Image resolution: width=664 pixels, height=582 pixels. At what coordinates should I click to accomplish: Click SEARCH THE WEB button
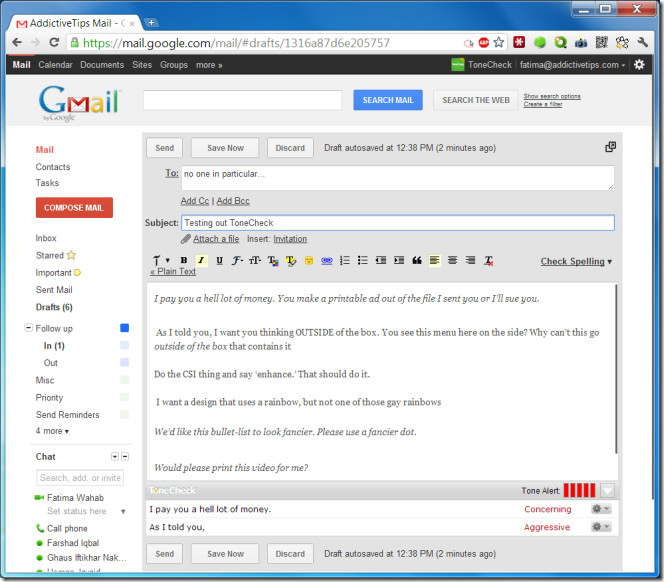(476, 100)
